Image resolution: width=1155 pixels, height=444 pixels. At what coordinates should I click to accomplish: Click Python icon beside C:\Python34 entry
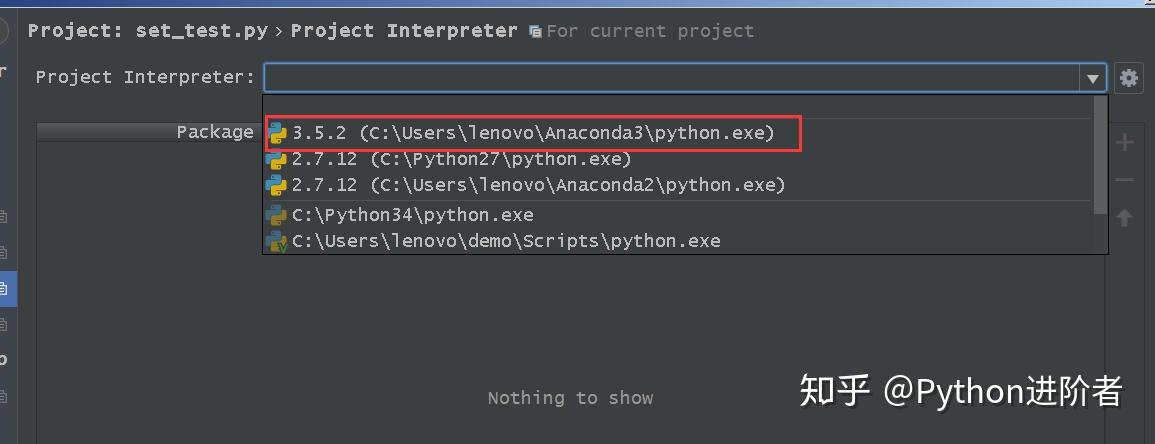[277, 215]
